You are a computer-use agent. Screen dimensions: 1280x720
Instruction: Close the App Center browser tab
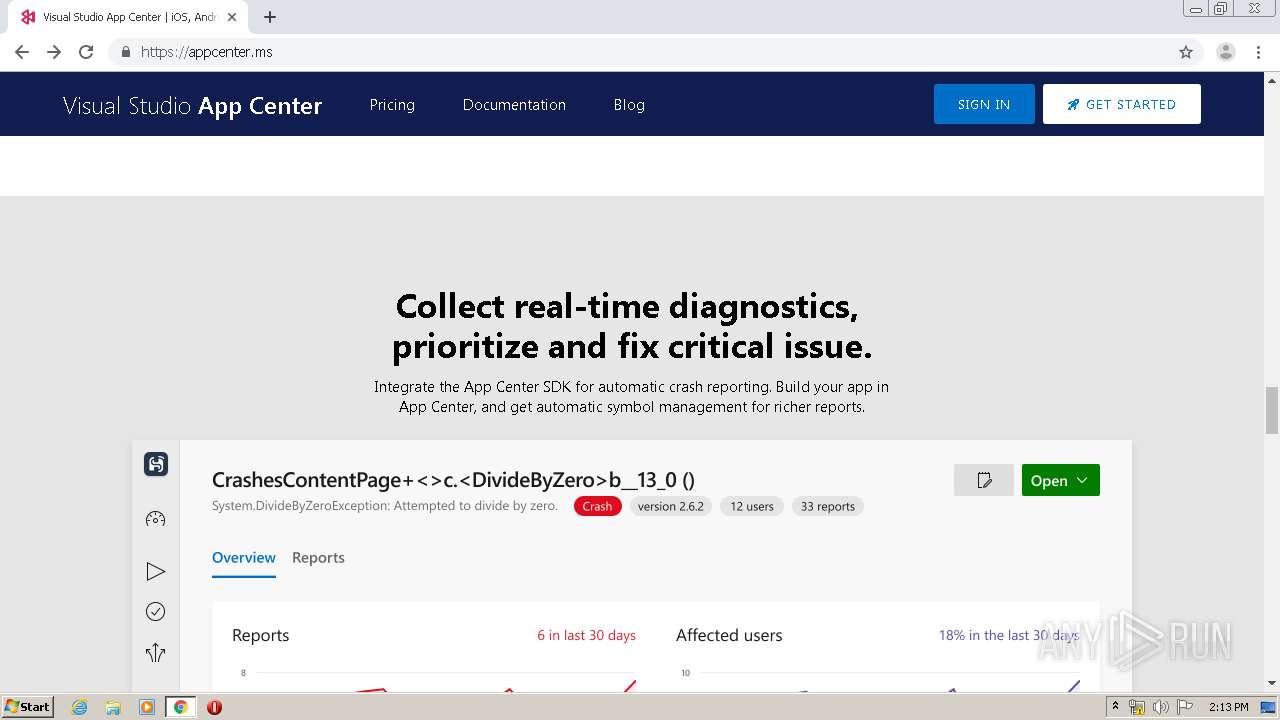[x=233, y=17]
